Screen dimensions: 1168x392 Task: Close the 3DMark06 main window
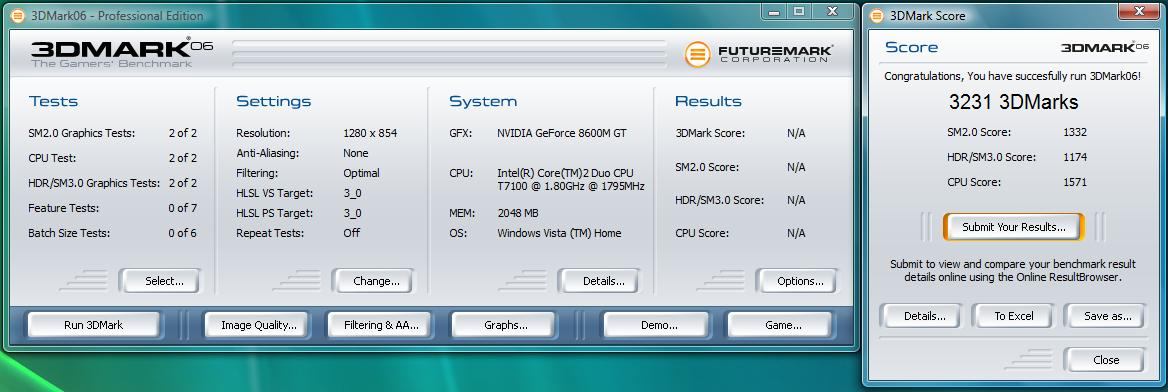(832, 11)
